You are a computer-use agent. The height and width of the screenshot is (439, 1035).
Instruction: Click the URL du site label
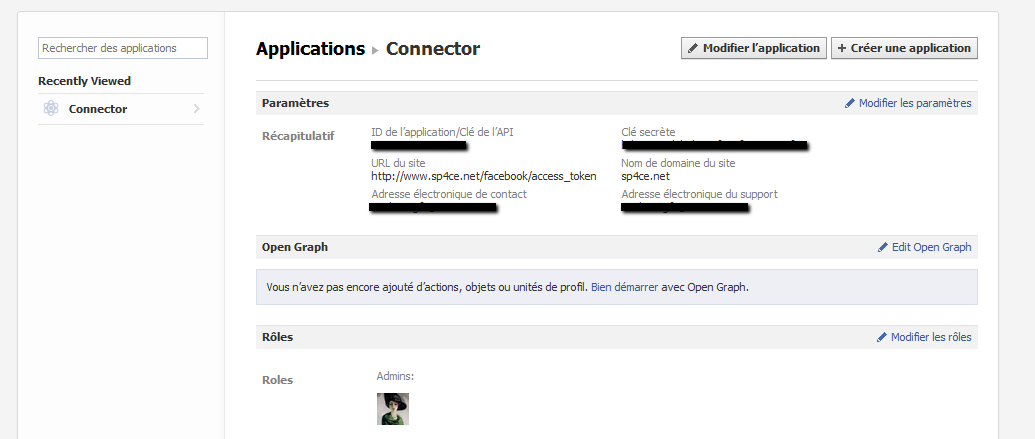pyautogui.click(x=399, y=163)
